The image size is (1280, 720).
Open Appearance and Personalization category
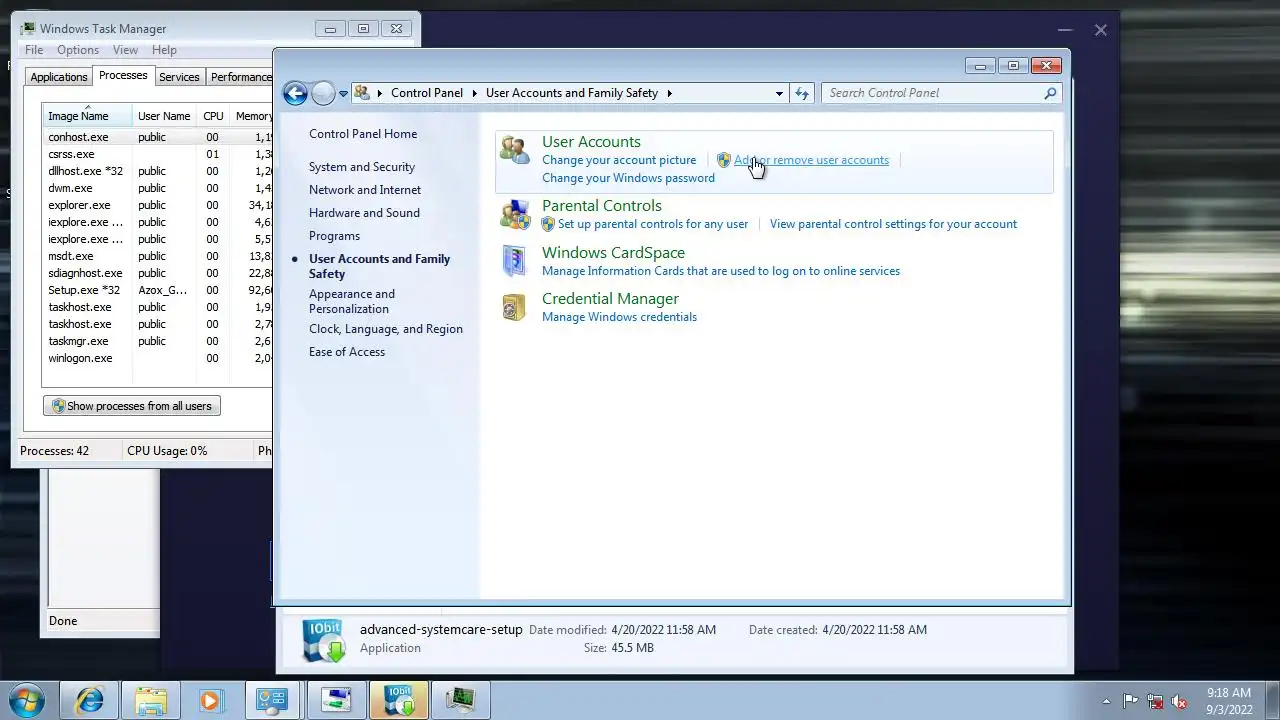[352, 301]
